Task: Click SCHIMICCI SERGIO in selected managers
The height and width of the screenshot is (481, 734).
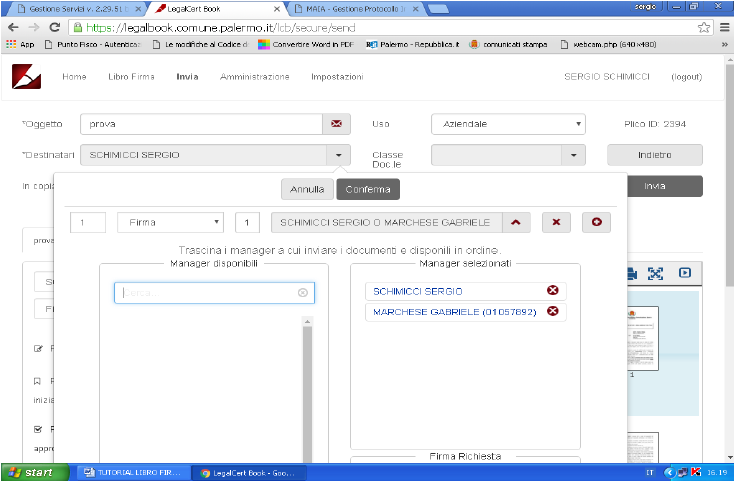Action: [x=418, y=291]
